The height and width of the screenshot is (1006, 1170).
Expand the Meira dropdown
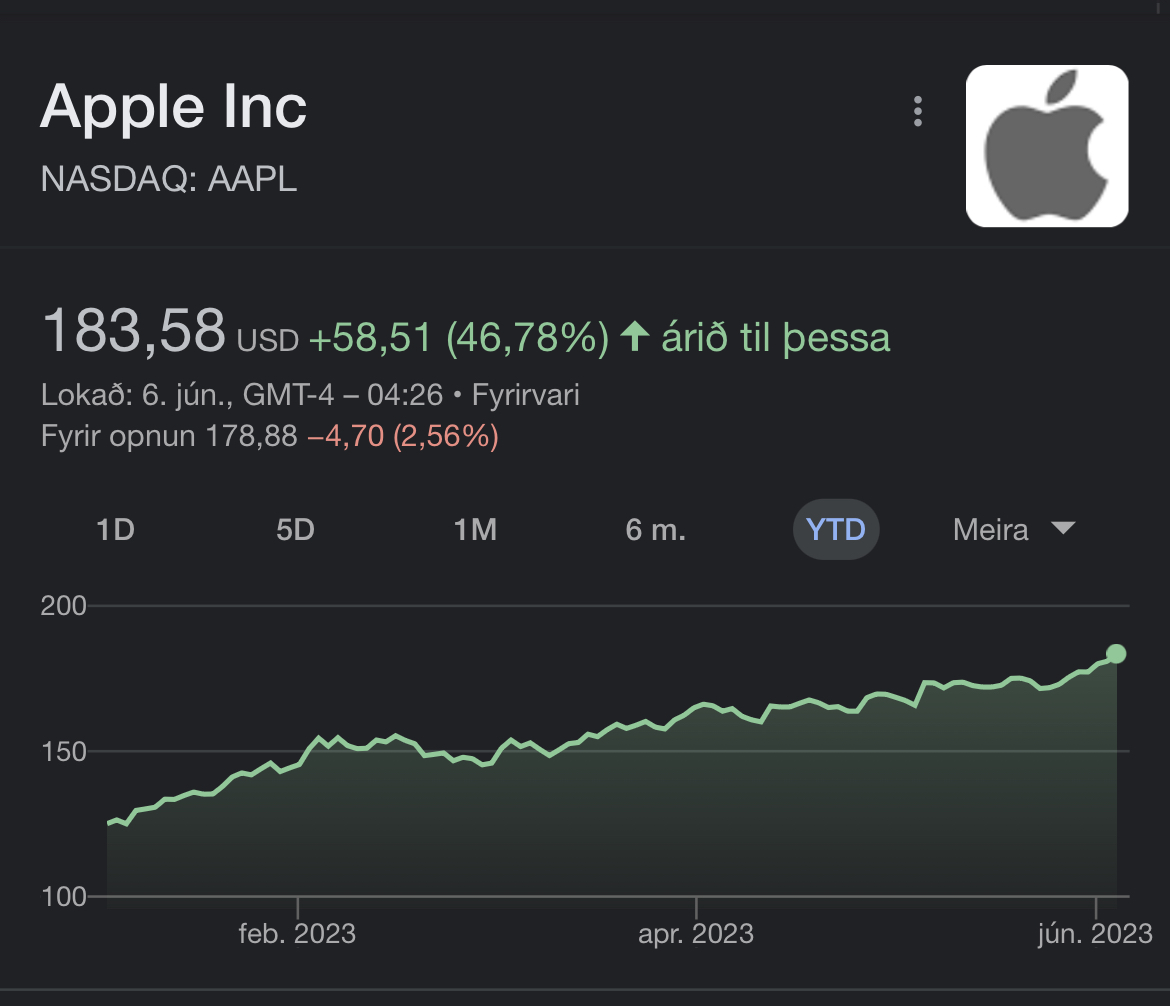(x=991, y=529)
